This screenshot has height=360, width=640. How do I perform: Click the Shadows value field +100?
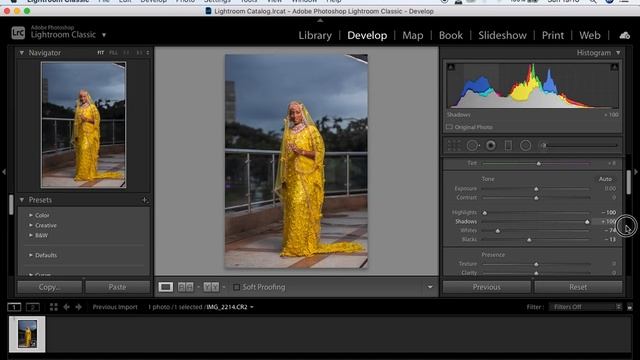(608, 222)
